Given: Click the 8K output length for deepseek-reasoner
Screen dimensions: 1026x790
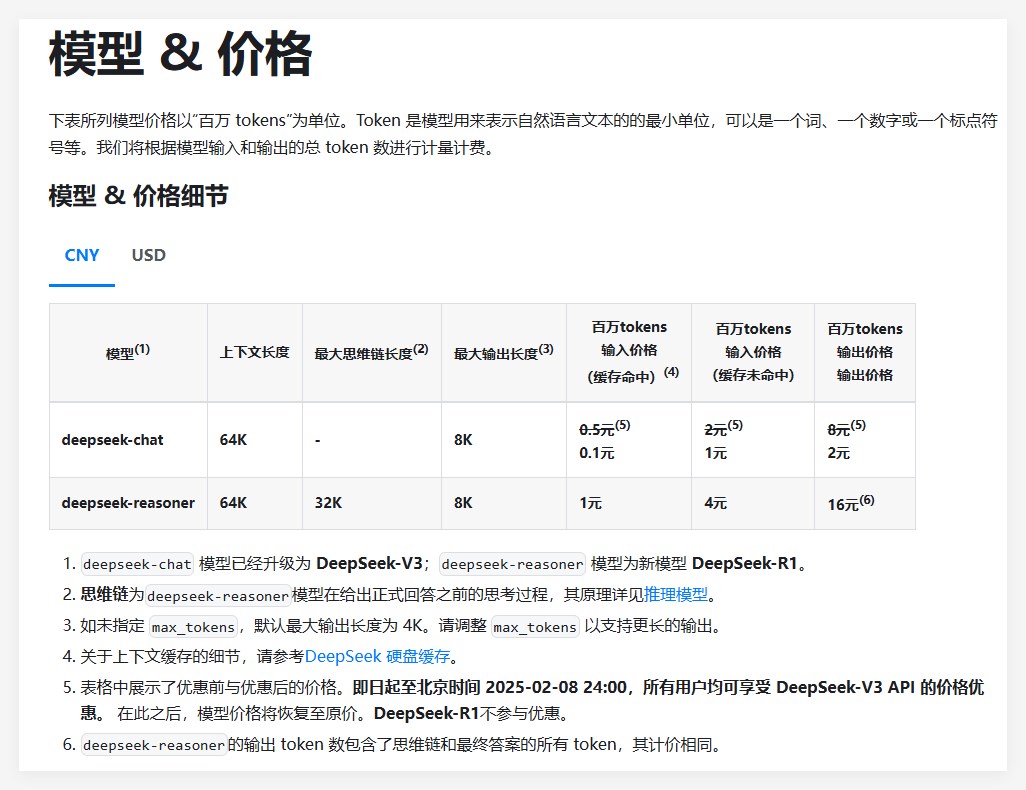Looking at the screenshot, I should click(463, 503).
